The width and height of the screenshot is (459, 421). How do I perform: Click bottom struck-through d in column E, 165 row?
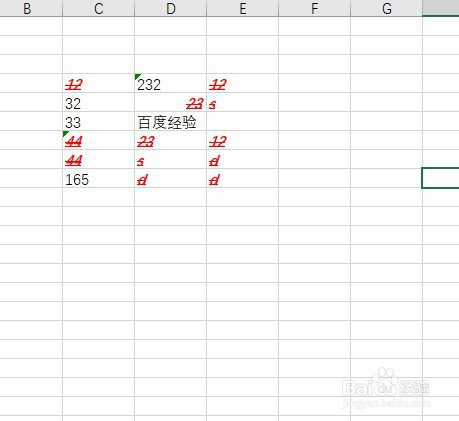pyautogui.click(x=242, y=178)
